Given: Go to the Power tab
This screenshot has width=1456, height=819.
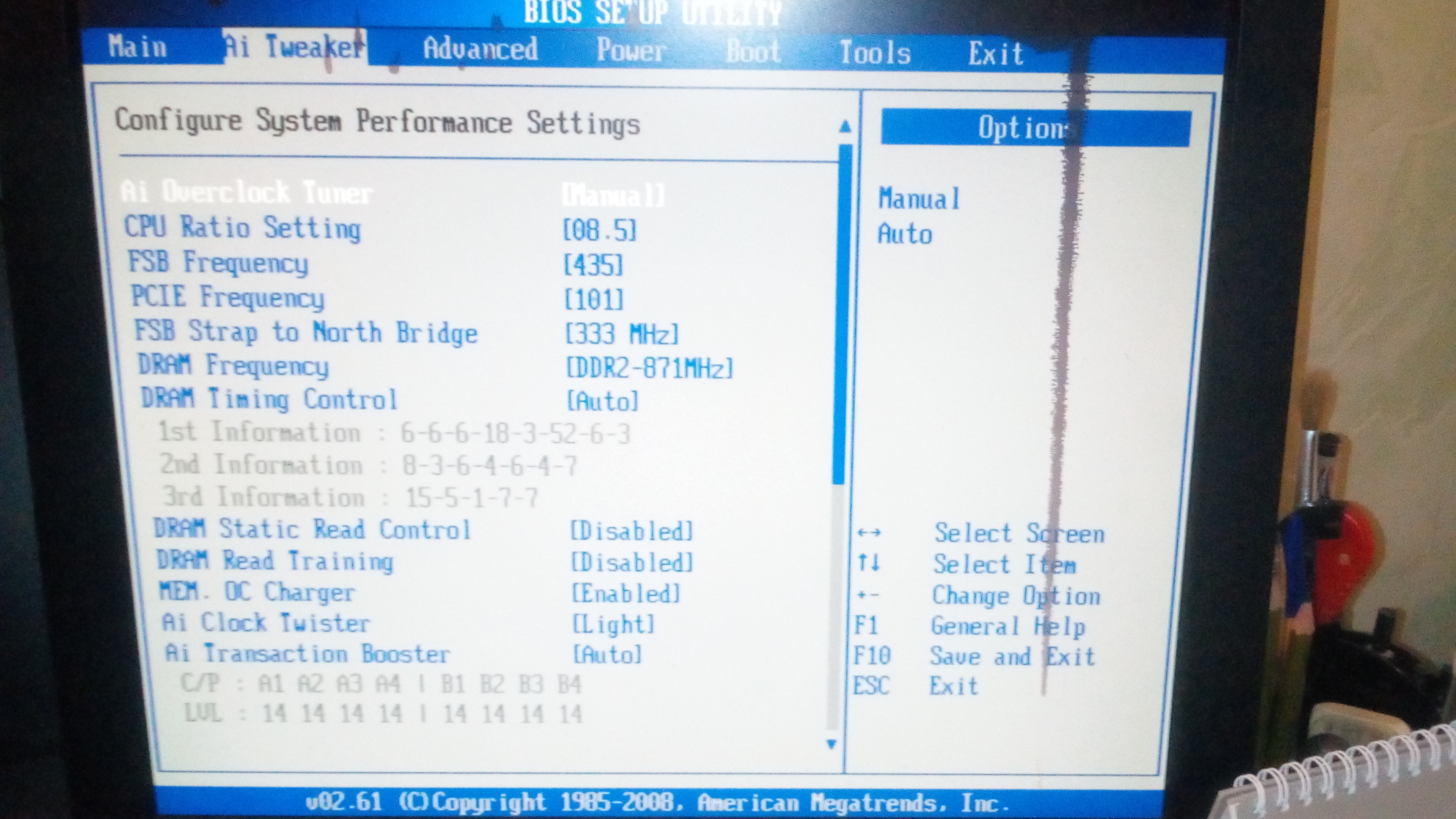Looking at the screenshot, I should coord(631,51).
